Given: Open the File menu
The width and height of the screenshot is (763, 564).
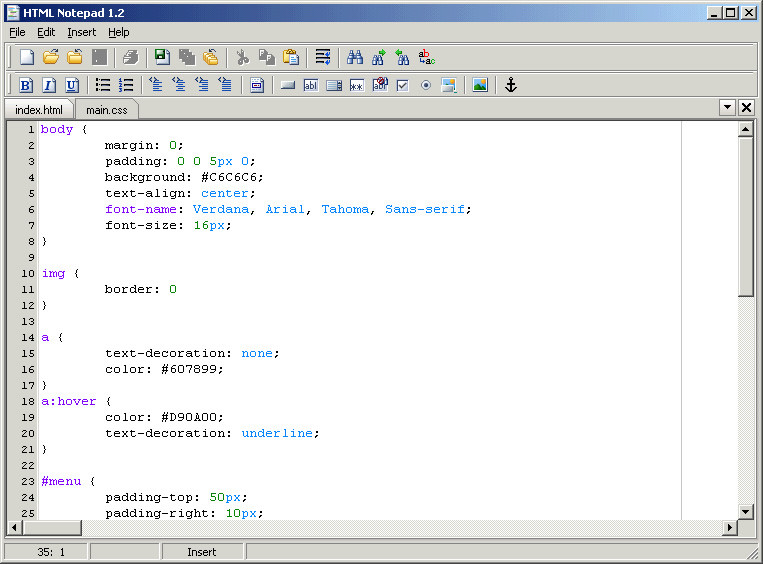Looking at the screenshot, I should (x=17, y=32).
